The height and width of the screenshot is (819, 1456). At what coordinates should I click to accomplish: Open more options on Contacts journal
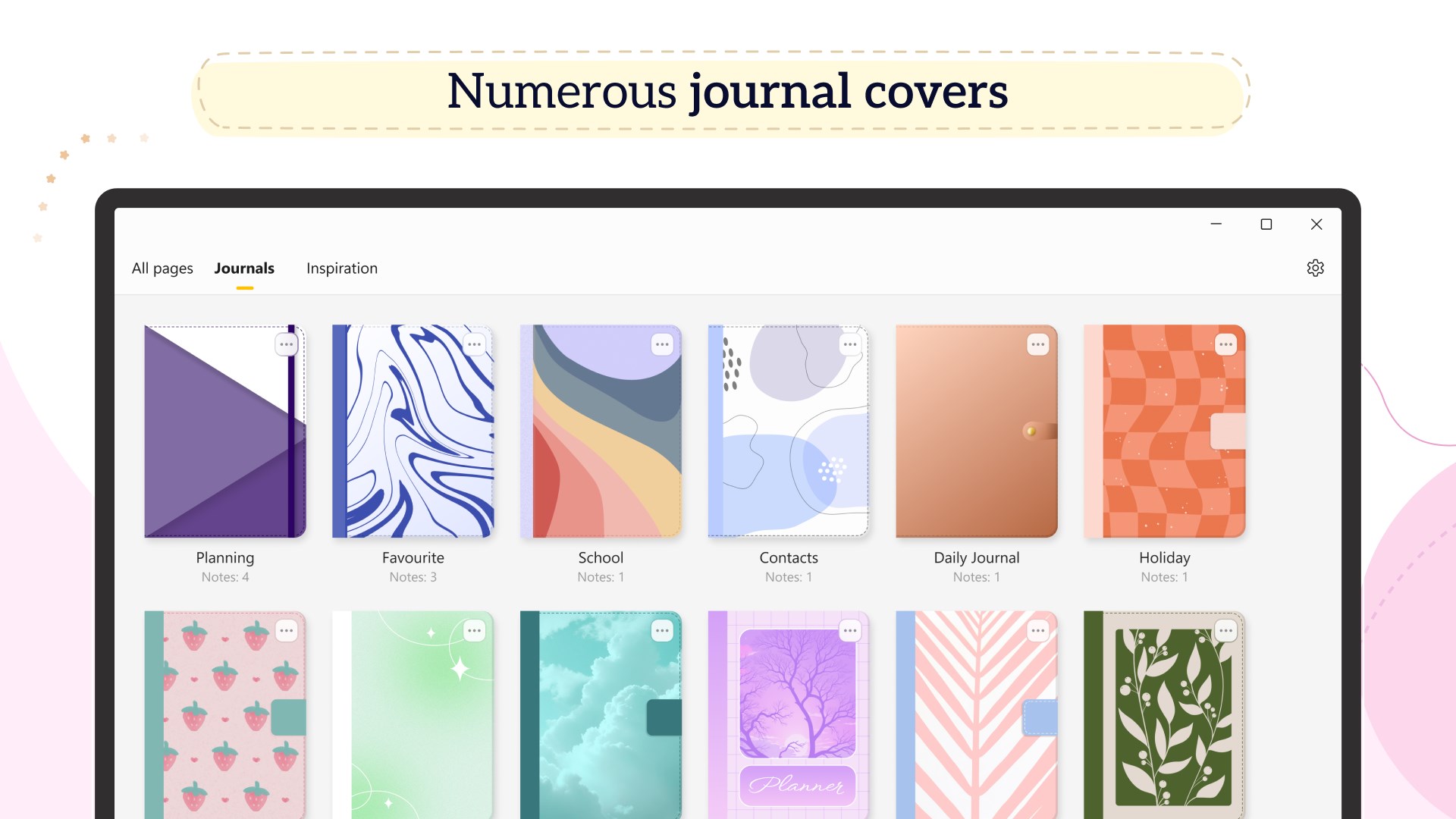click(x=850, y=344)
